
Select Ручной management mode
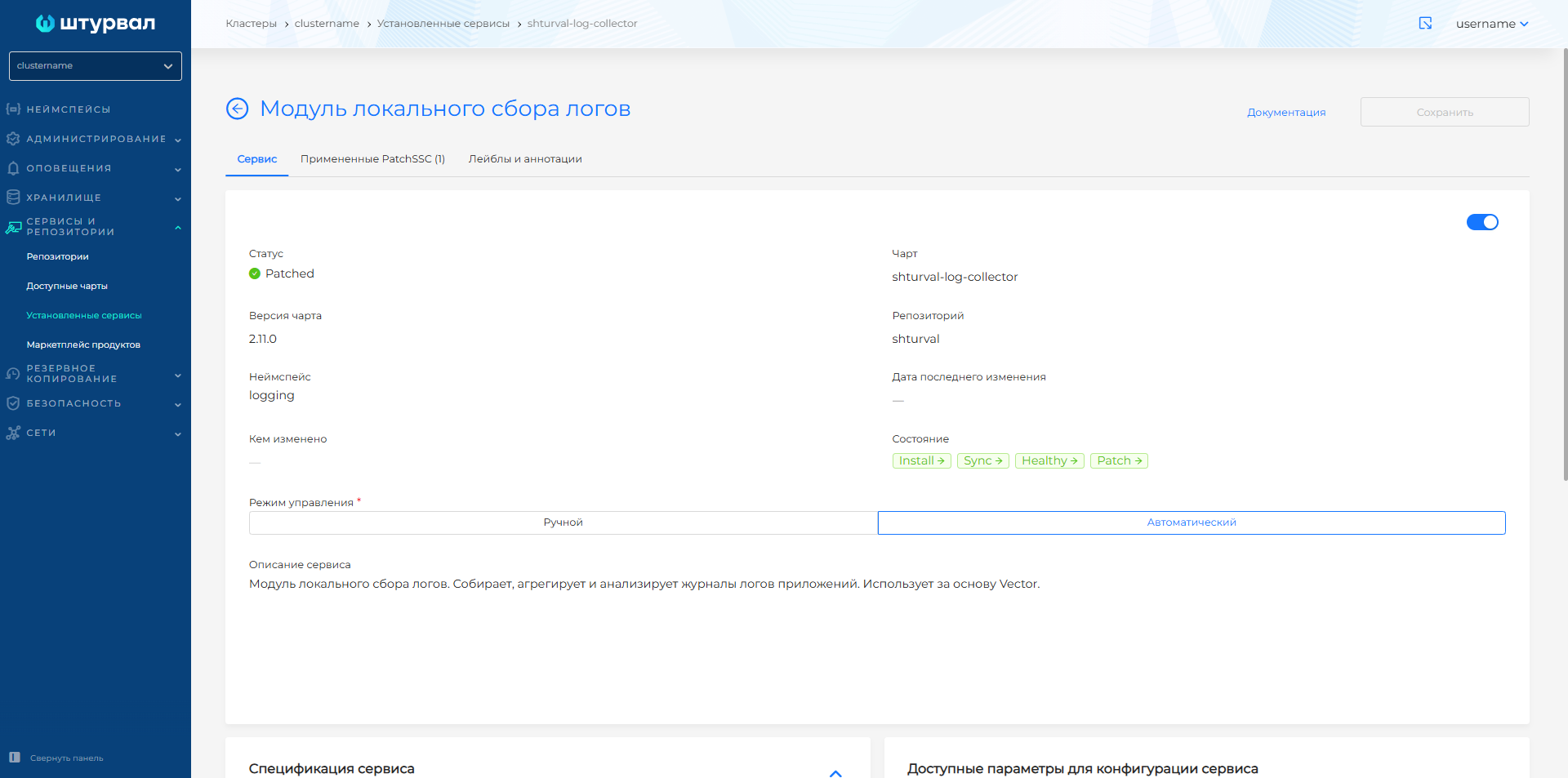563,522
